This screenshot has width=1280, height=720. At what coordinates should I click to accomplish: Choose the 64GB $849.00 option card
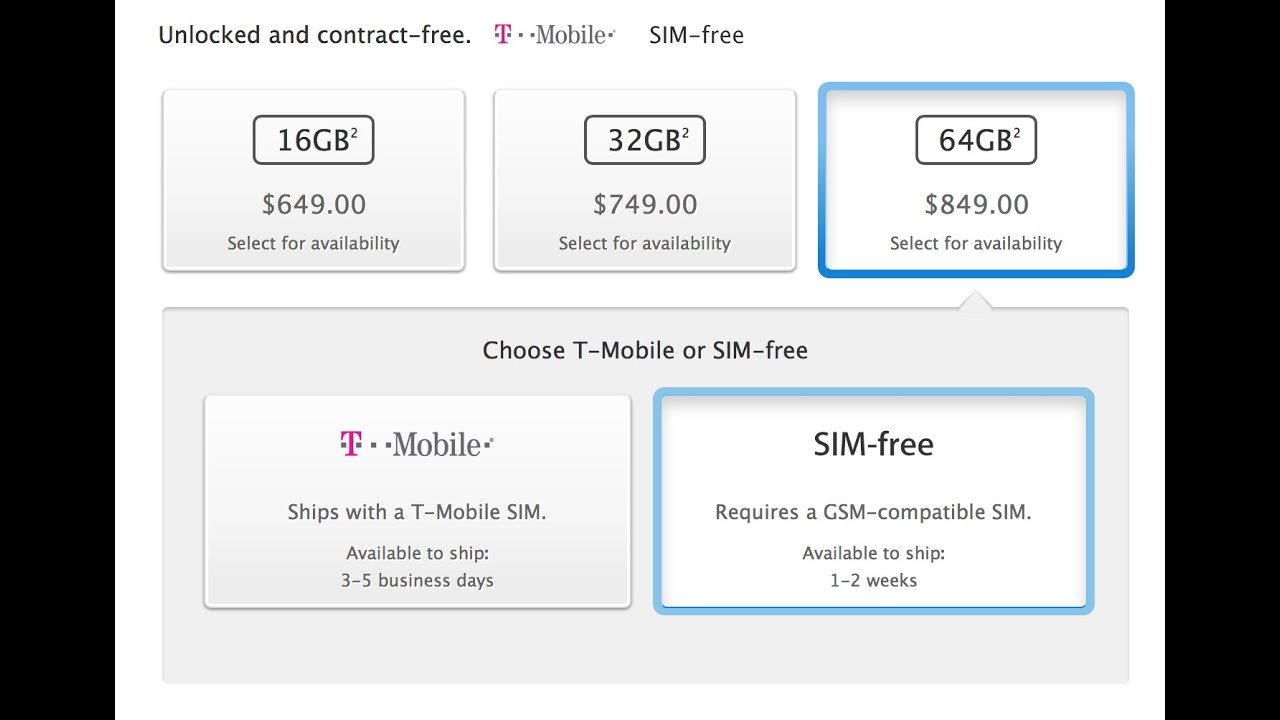coord(976,180)
